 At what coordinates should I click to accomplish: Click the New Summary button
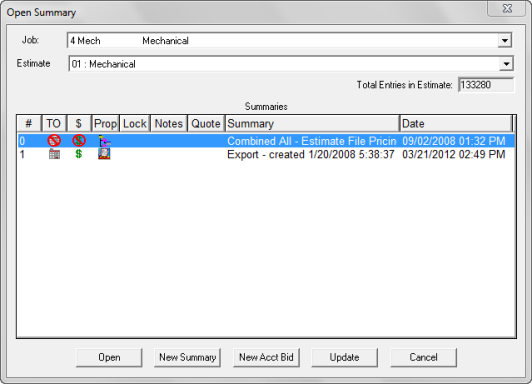(187, 358)
